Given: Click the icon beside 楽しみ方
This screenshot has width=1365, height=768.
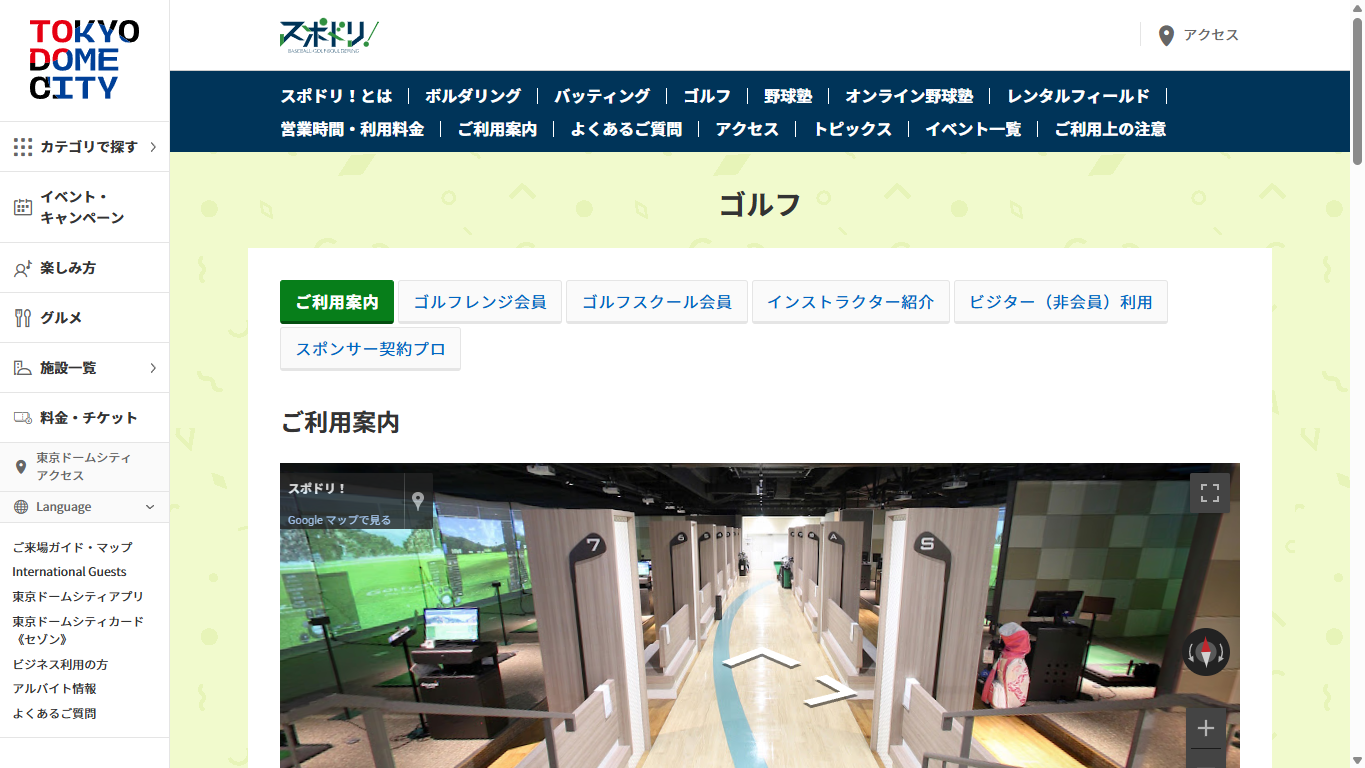Looking at the screenshot, I should click(x=22, y=268).
